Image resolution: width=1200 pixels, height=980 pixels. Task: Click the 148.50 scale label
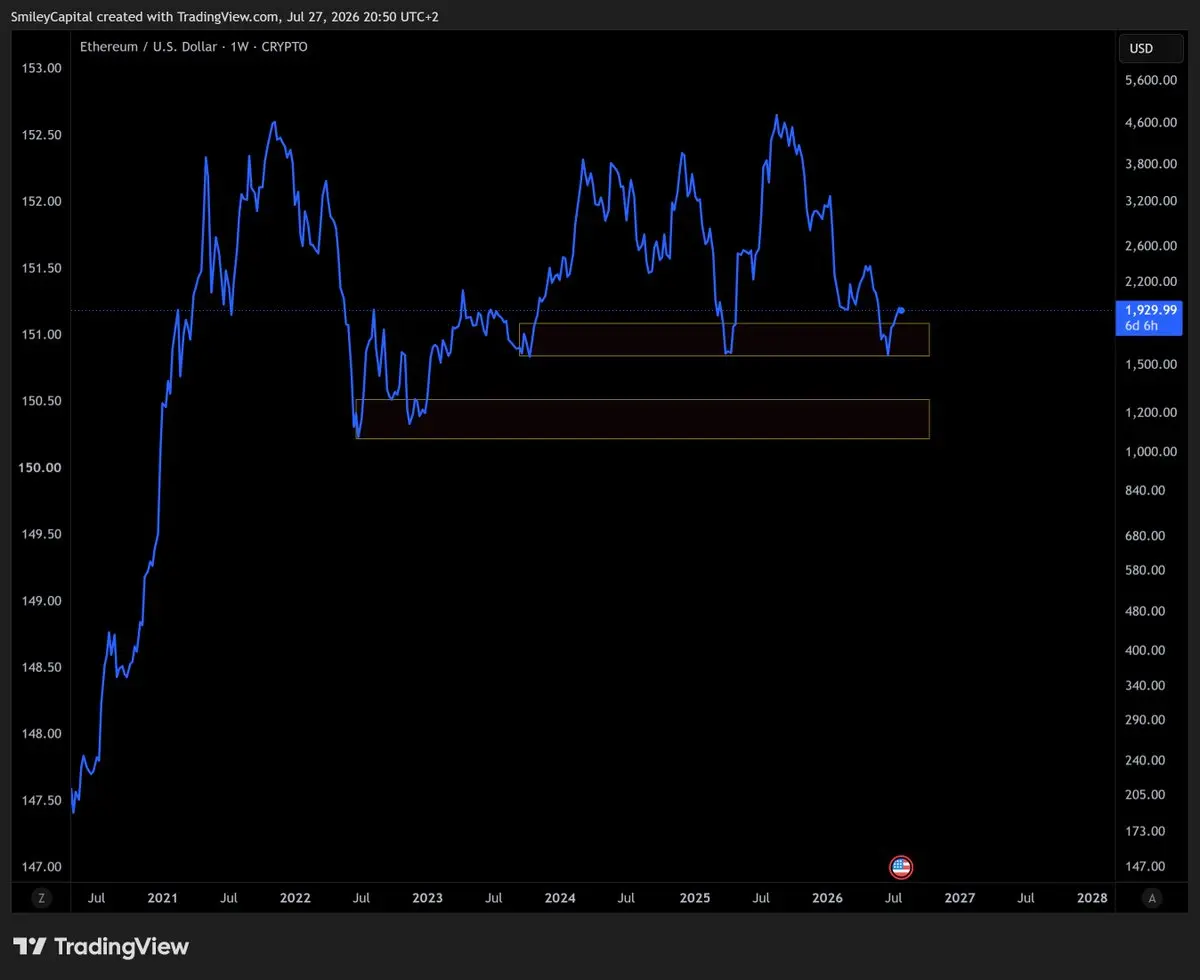(x=41, y=667)
